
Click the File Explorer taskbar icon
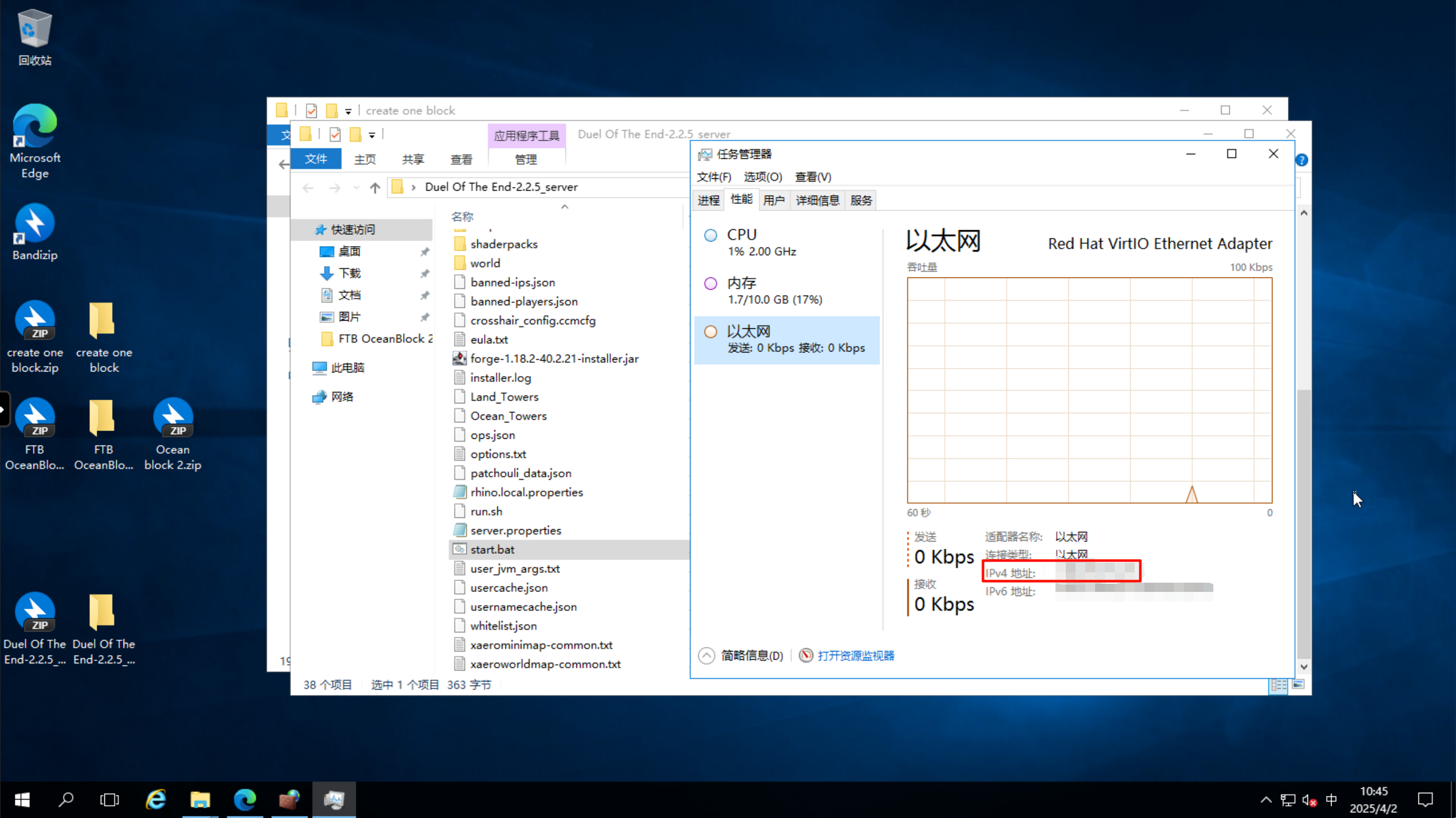[x=200, y=800]
